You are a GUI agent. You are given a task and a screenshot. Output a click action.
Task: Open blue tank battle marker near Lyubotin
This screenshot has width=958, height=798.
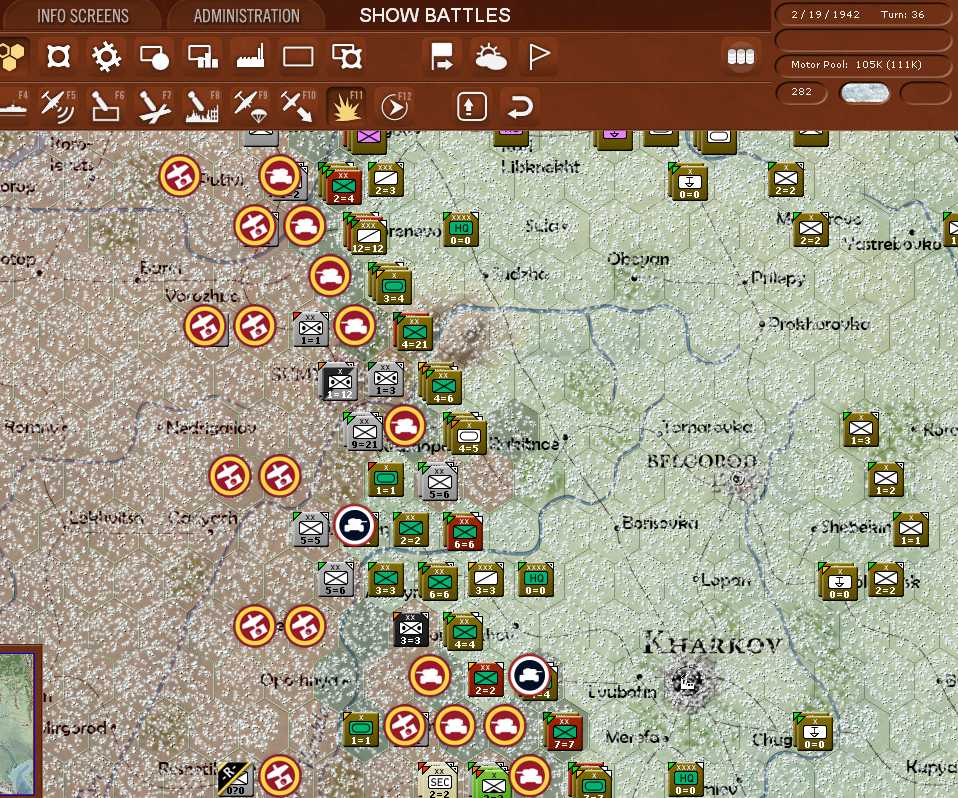click(x=530, y=675)
